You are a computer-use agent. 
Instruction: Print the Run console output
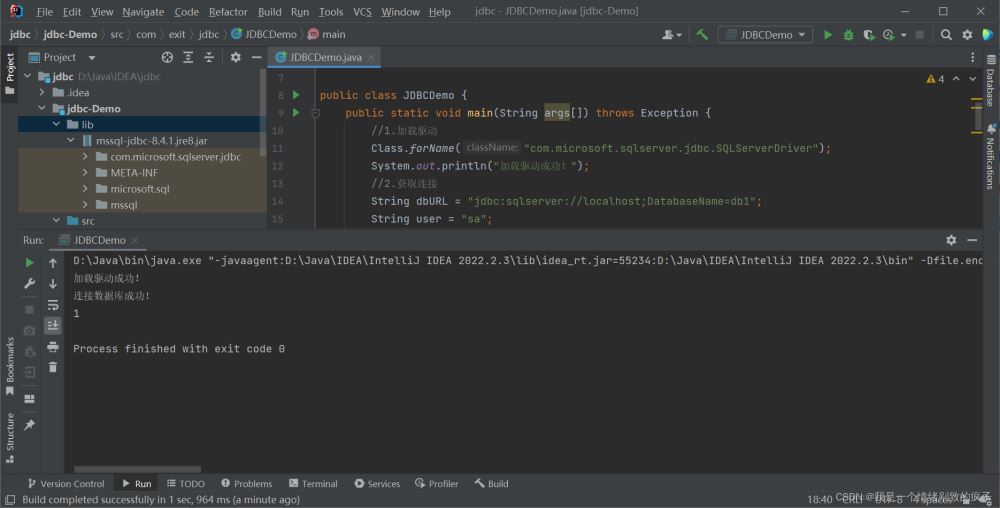[x=53, y=346]
